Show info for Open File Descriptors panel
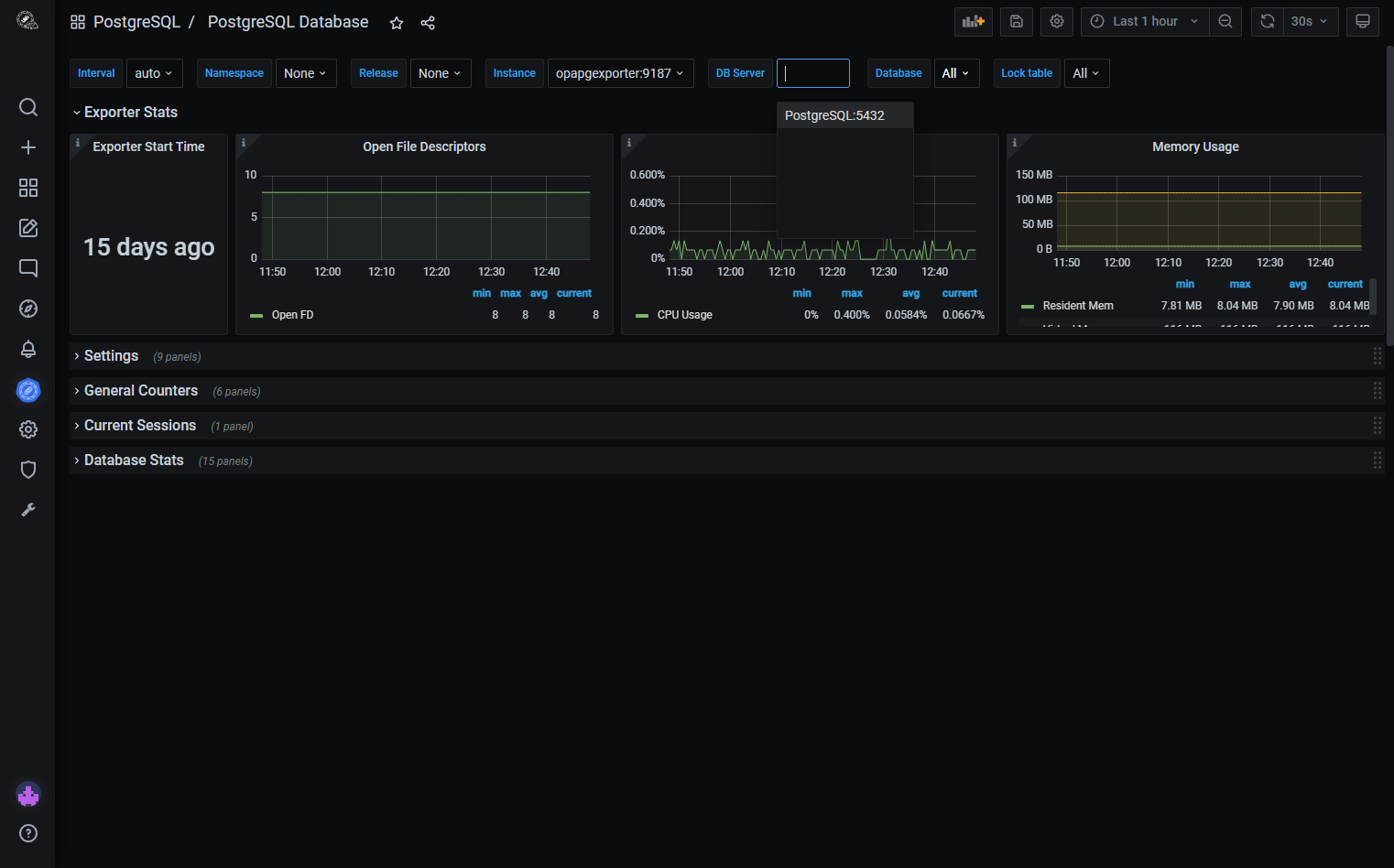This screenshot has height=868, width=1394. [244, 143]
